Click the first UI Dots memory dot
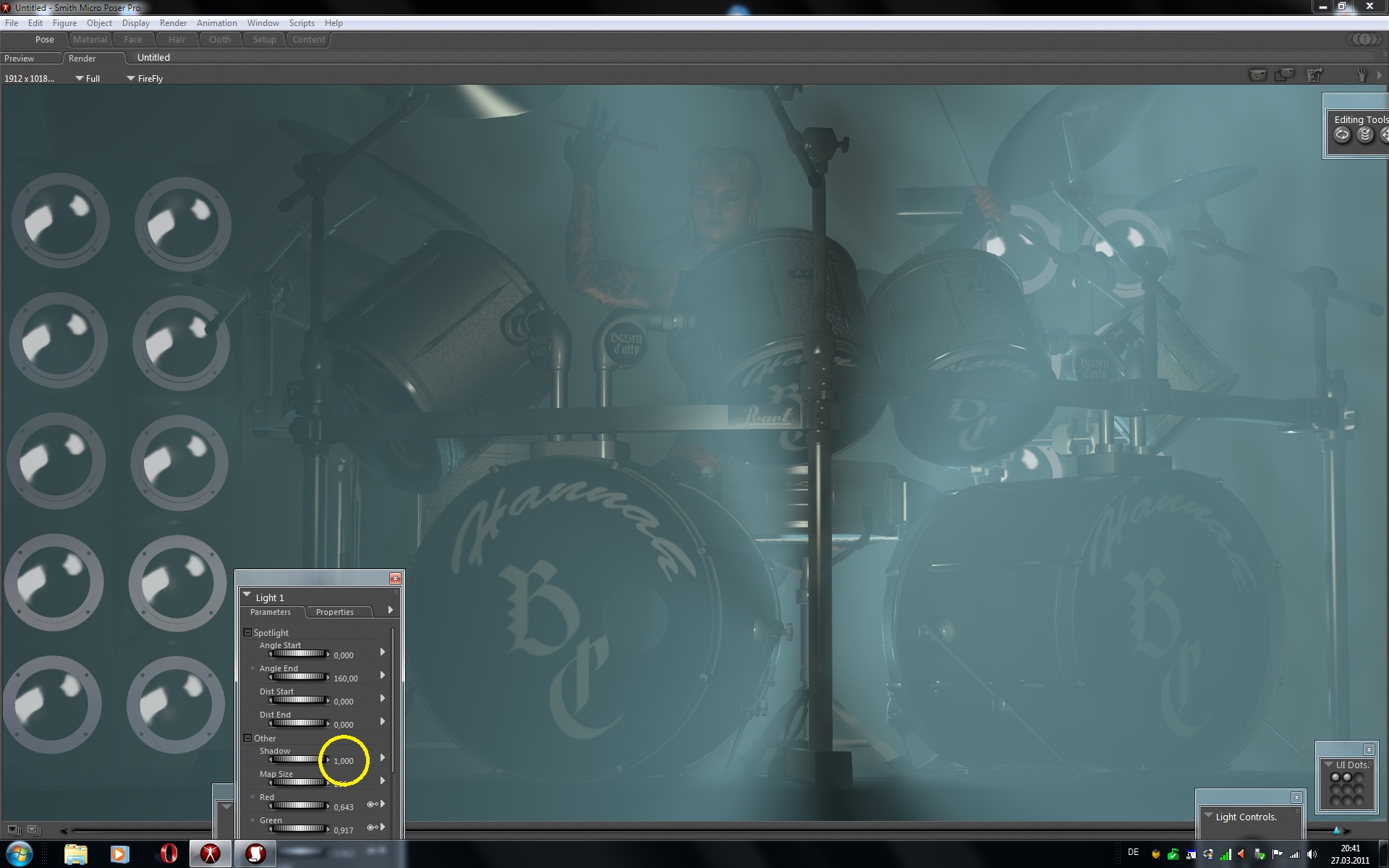Image resolution: width=1389 pixels, height=868 pixels. (1335, 778)
